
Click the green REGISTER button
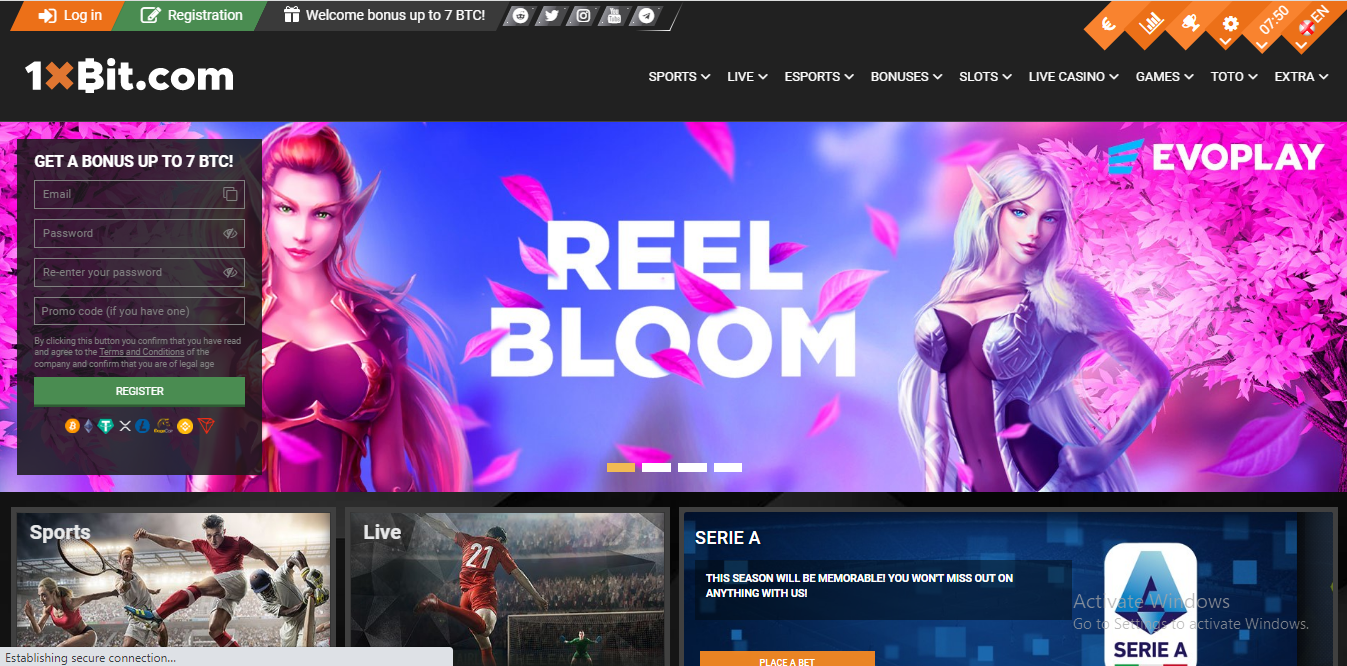click(139, 391)
